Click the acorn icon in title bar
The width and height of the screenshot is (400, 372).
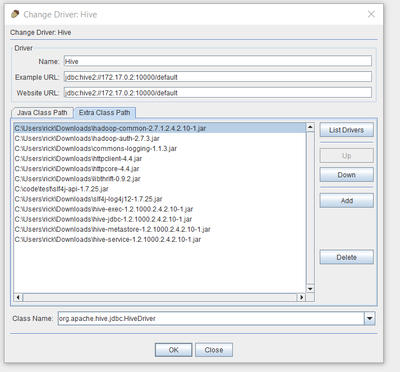(15, 14)
